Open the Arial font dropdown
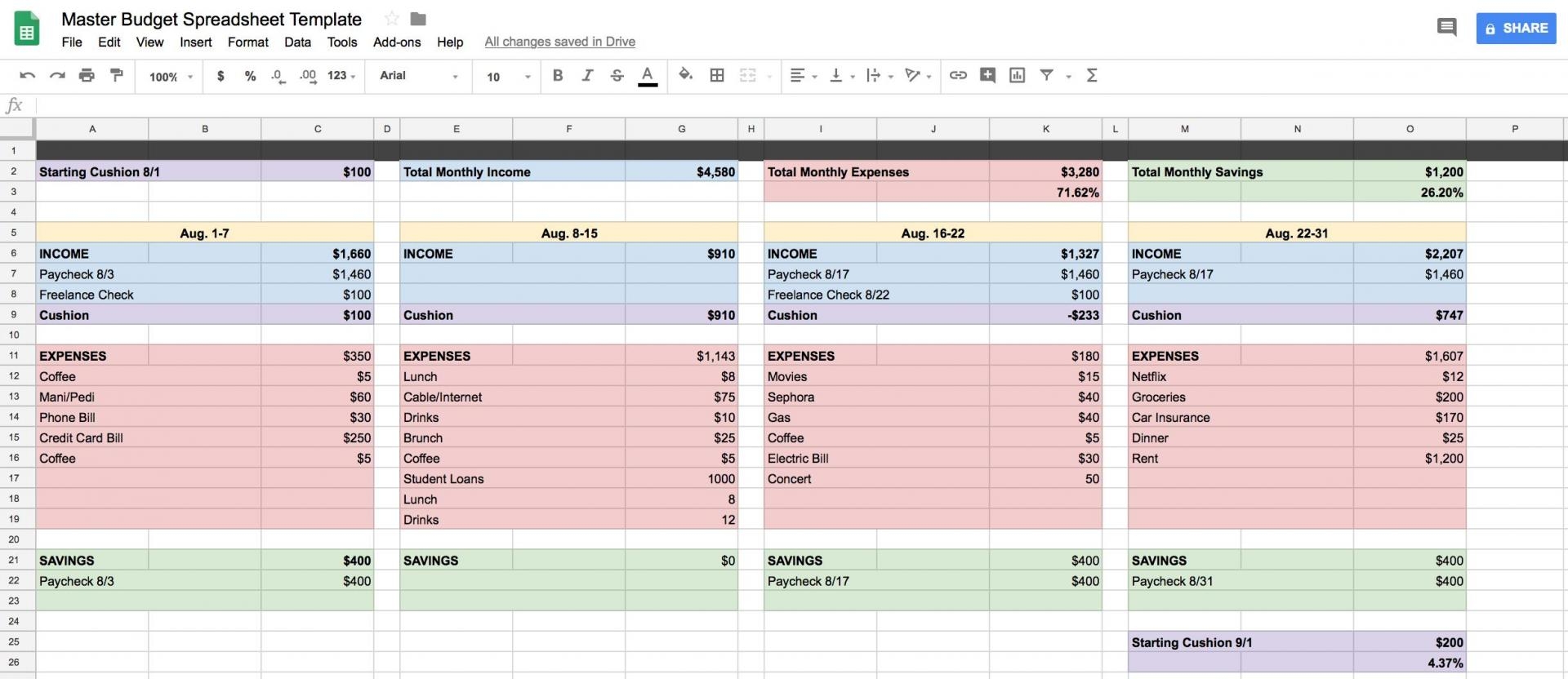Image resolution: width=1568 pixels, height=679 pixels. (418, 76)
